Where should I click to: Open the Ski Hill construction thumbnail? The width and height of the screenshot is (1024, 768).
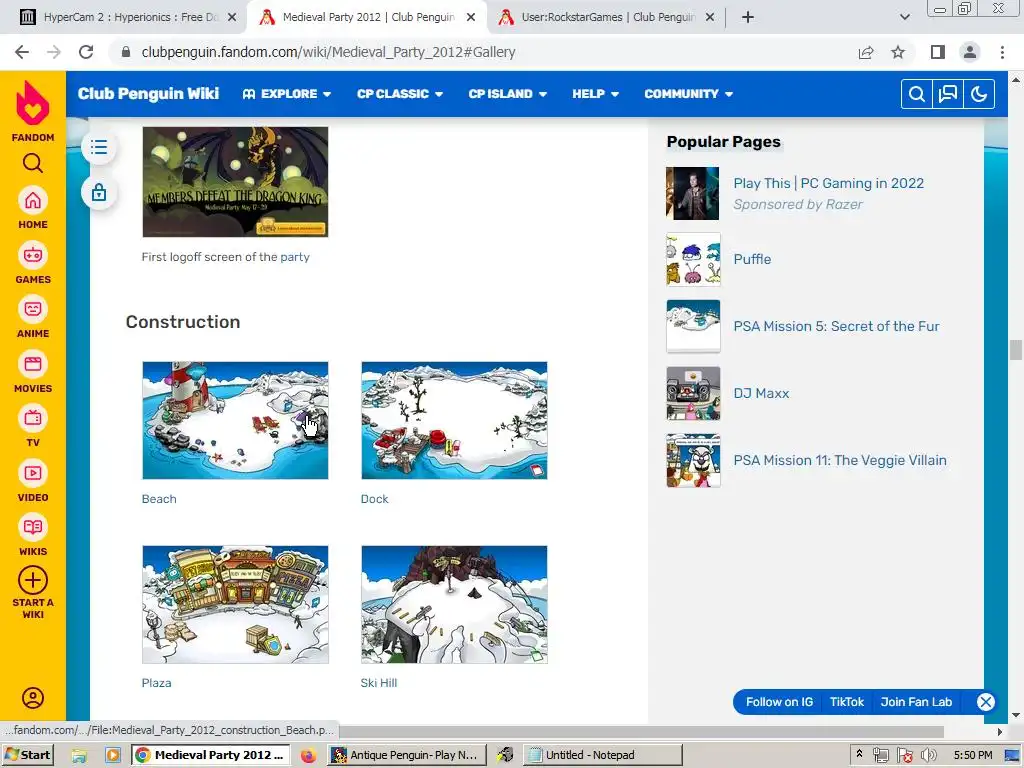(454, 605)
